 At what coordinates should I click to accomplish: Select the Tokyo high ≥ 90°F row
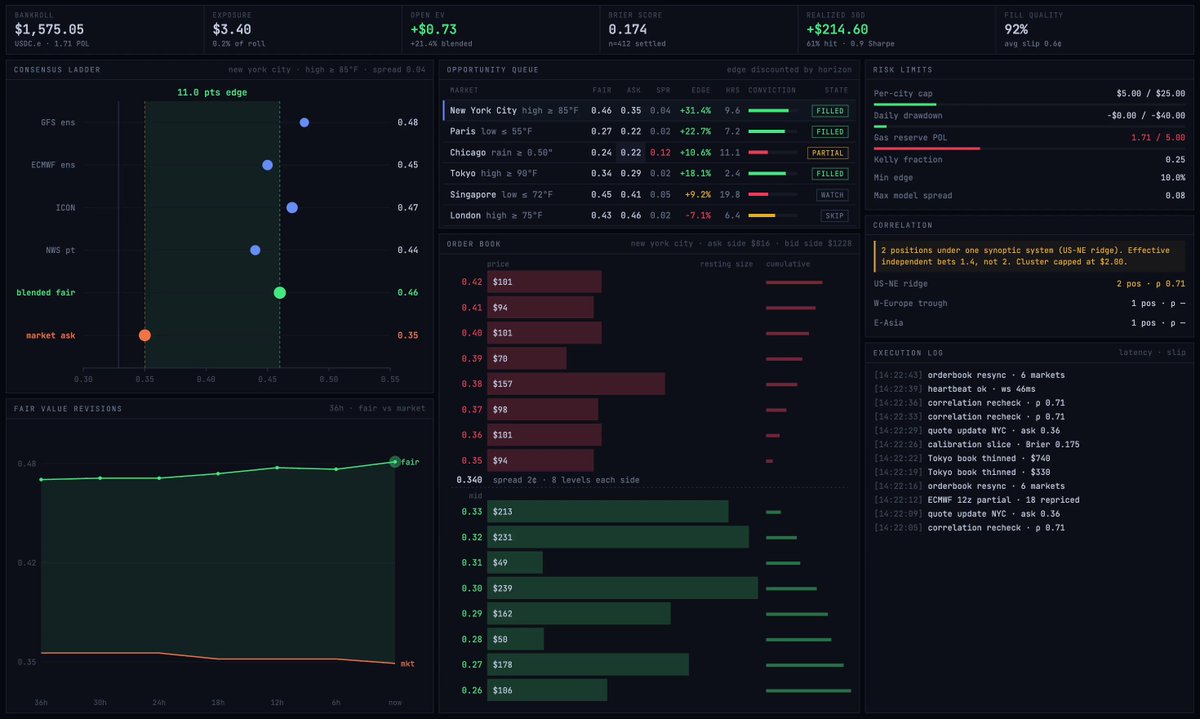click(648, 174)
